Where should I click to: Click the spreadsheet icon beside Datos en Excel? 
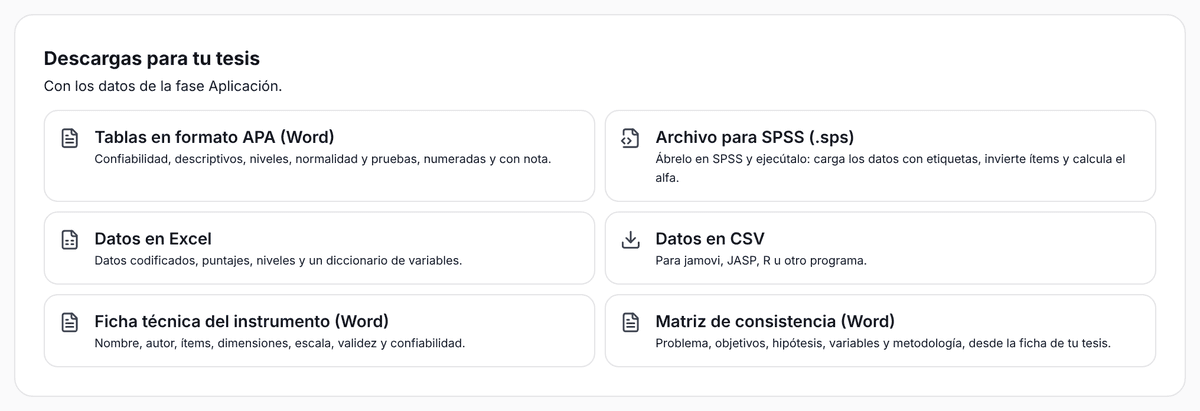[69, 240]
